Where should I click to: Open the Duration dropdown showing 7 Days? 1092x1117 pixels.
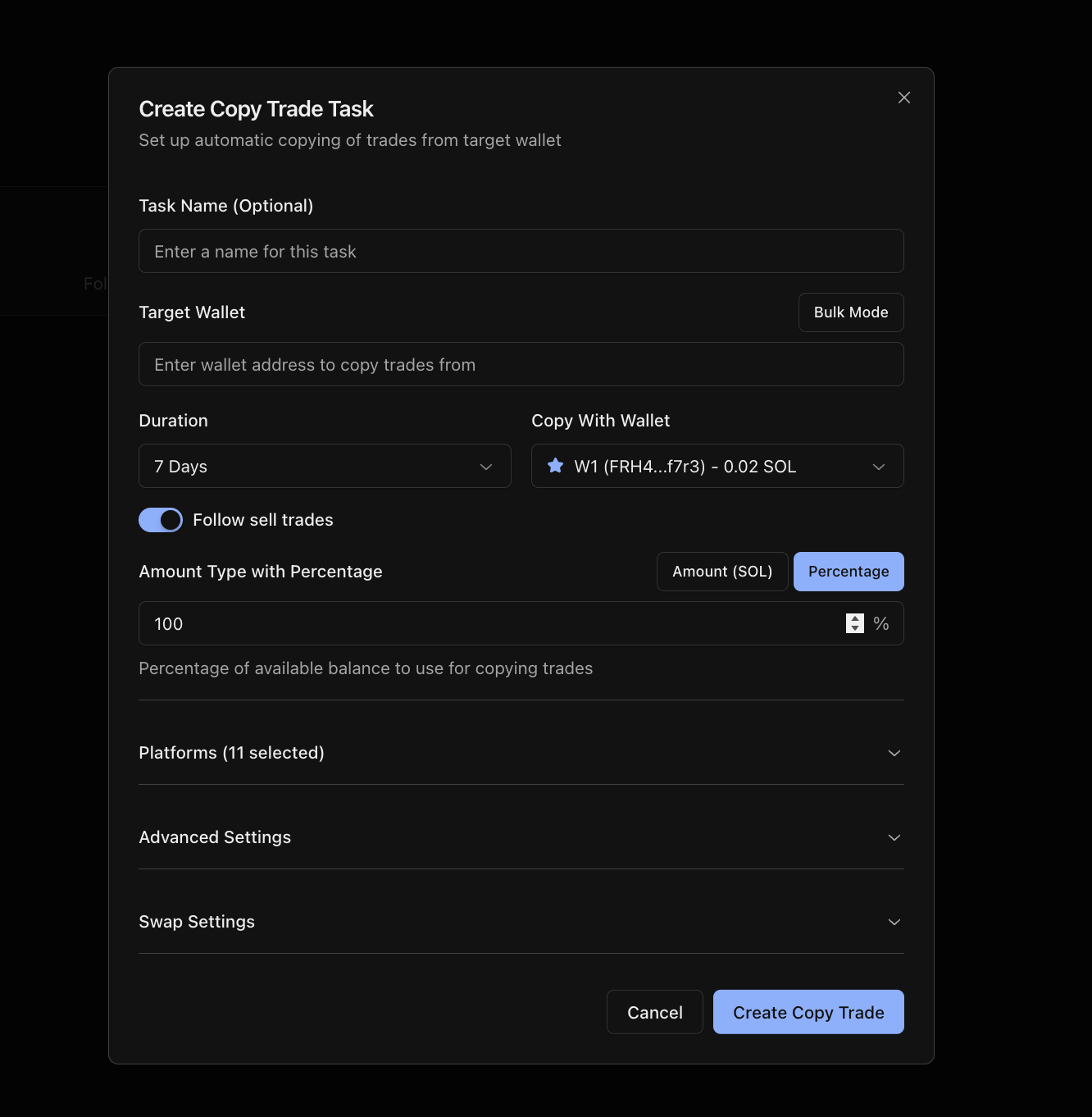[x=325, y=466]
